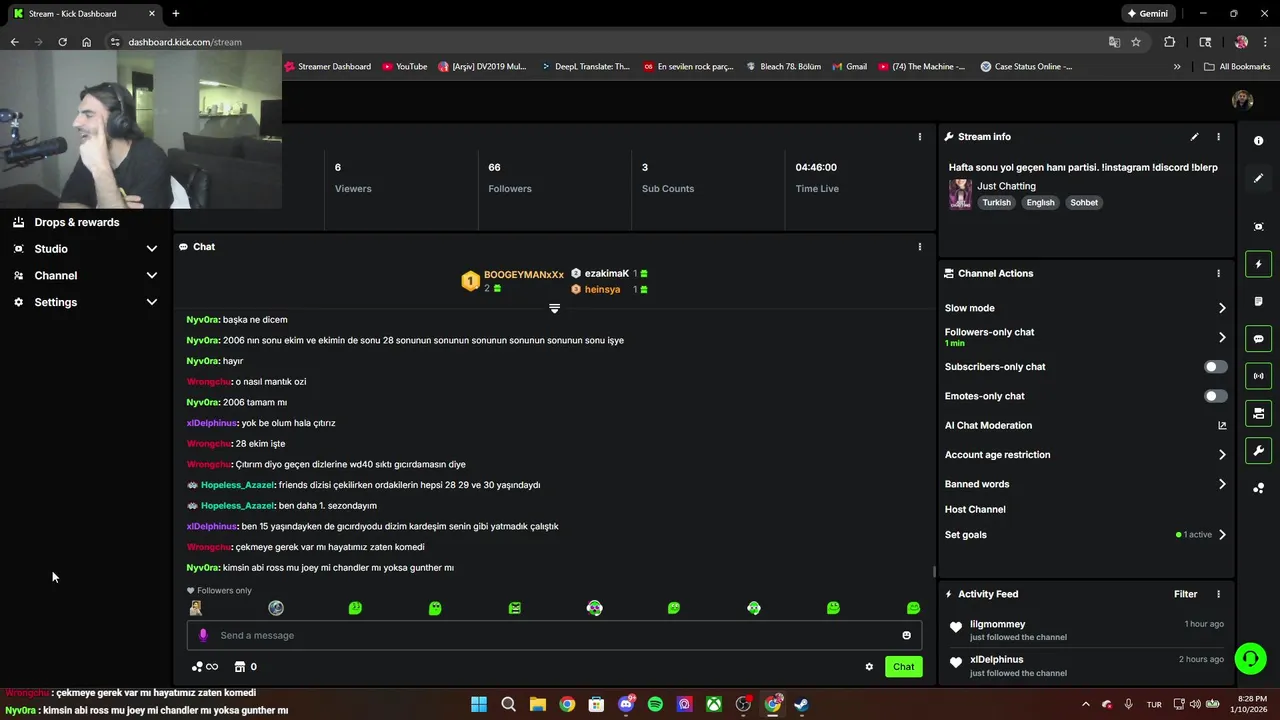Click the browser address bar
Viewport: 1280px width, 720px height.
pos(600,42)
